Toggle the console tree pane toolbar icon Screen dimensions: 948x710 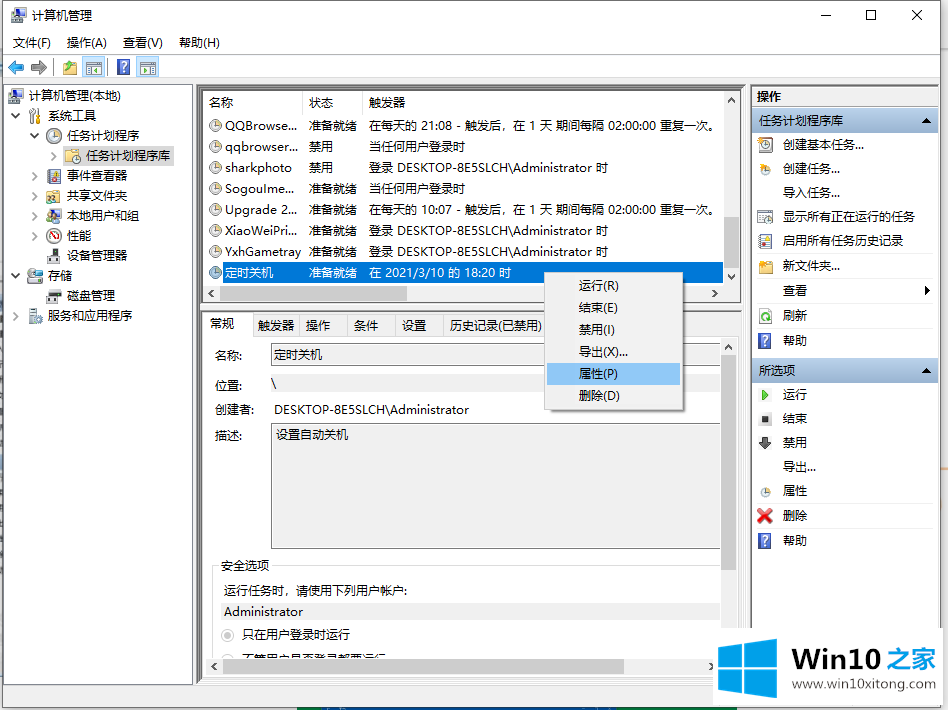[94, 67]
